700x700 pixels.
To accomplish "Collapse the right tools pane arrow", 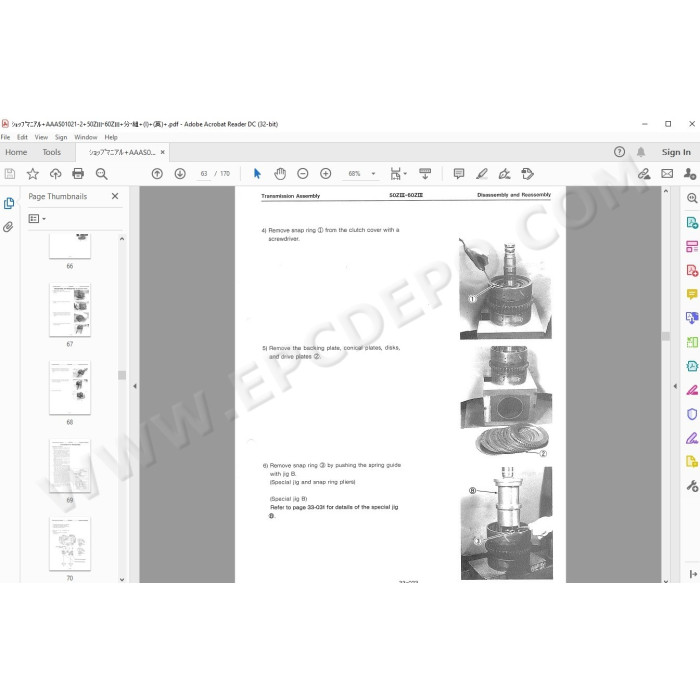I will (x=675, y=386).
